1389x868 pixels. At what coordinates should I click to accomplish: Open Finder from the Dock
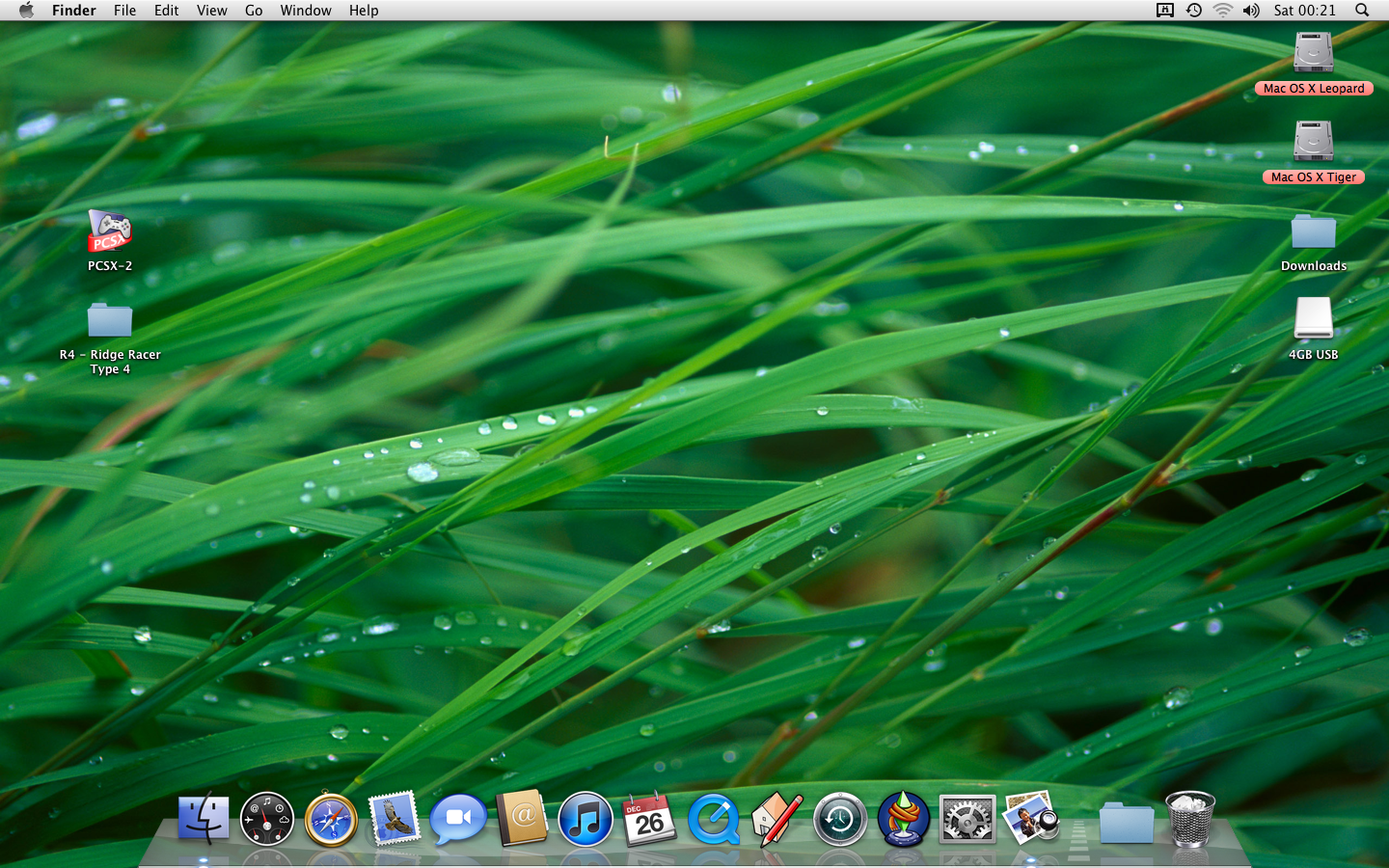[204, 820]
